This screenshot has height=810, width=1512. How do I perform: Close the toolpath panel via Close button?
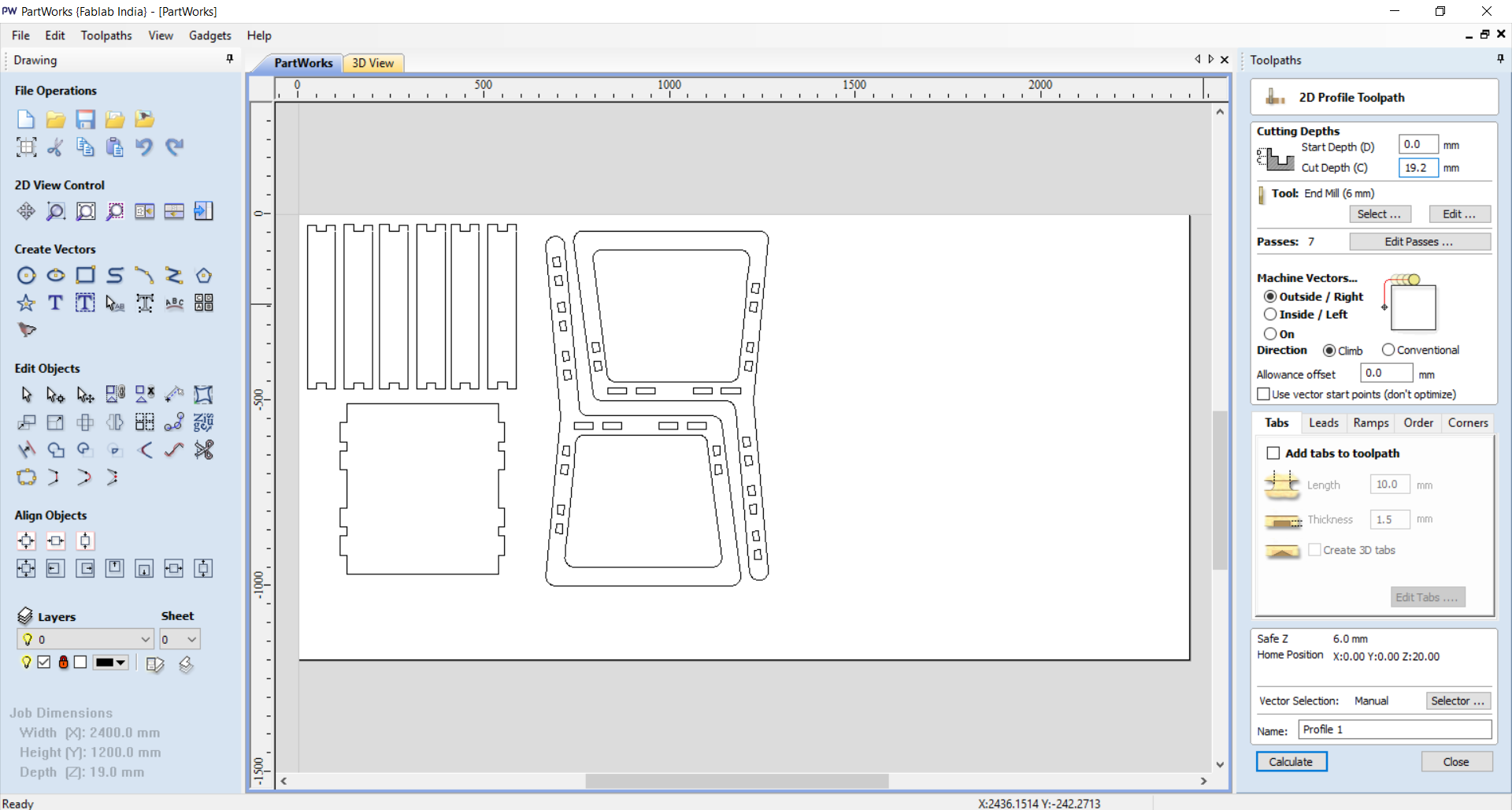point(1456,762)
